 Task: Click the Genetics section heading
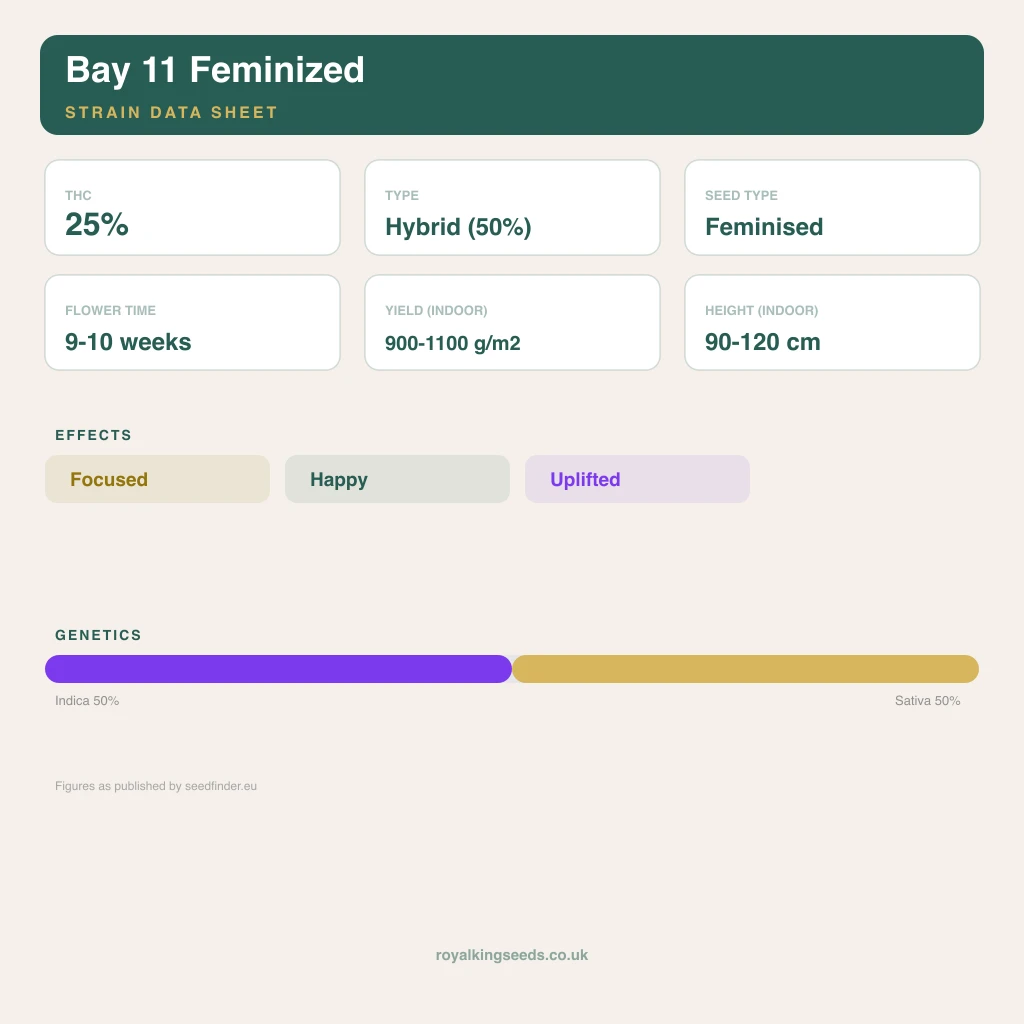pos(98,635)
